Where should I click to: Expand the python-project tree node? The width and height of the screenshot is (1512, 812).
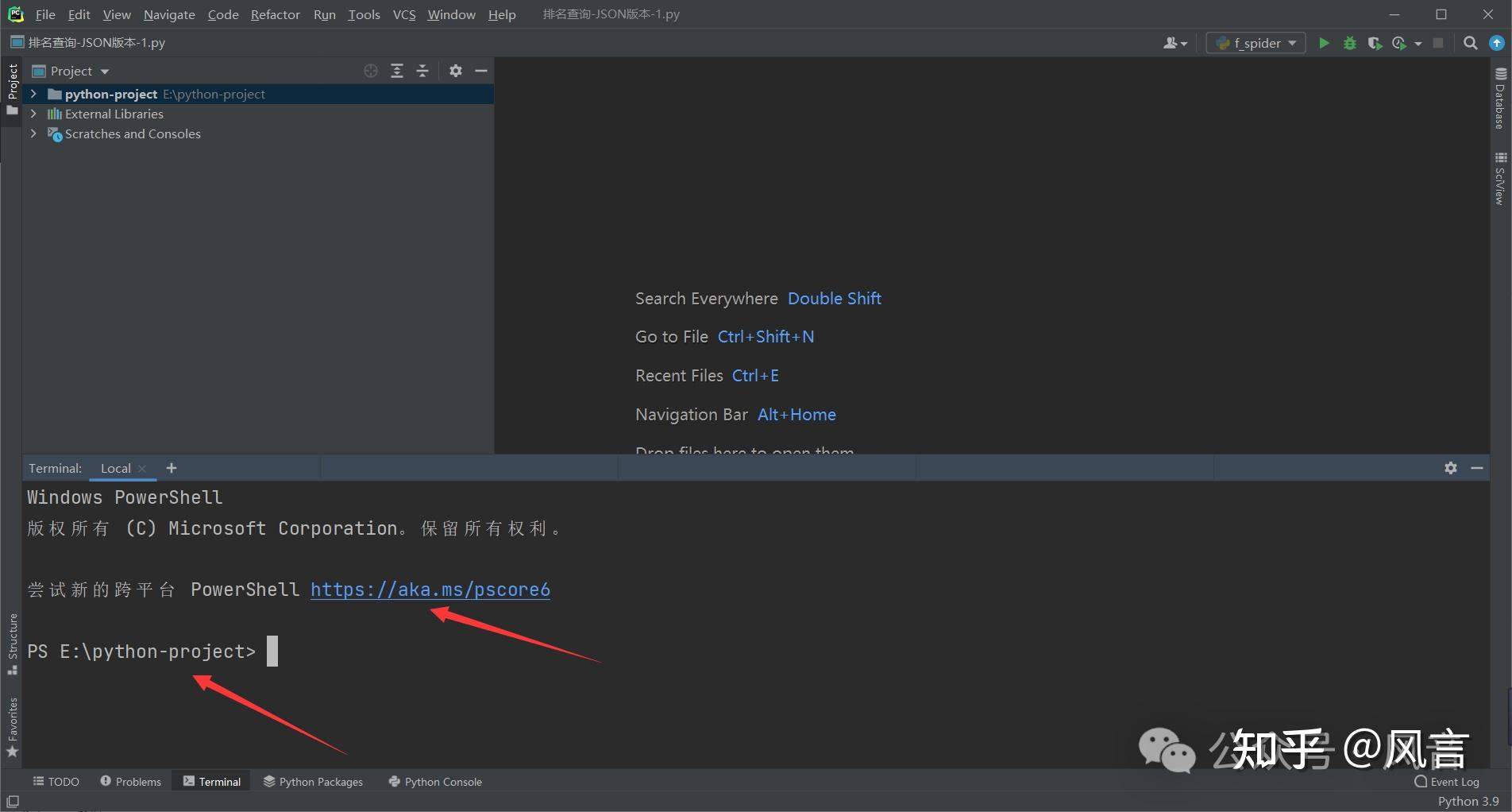tap(33, 94)
